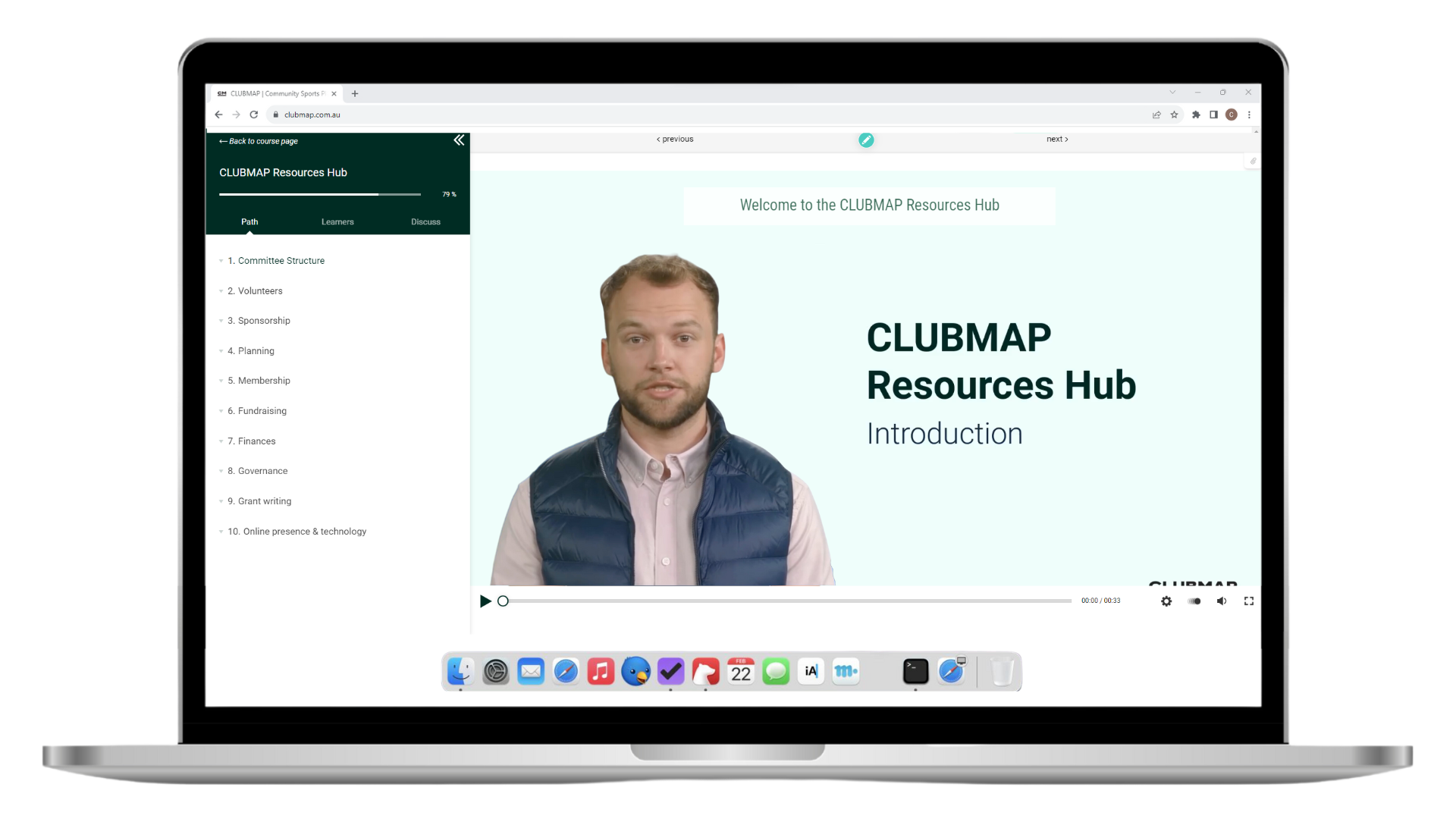
Task: Switch to the Learners tab
Action: pos(337,222)
